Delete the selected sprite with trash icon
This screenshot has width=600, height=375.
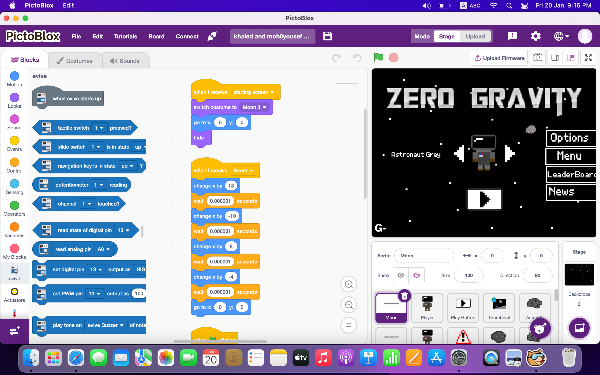404,295
